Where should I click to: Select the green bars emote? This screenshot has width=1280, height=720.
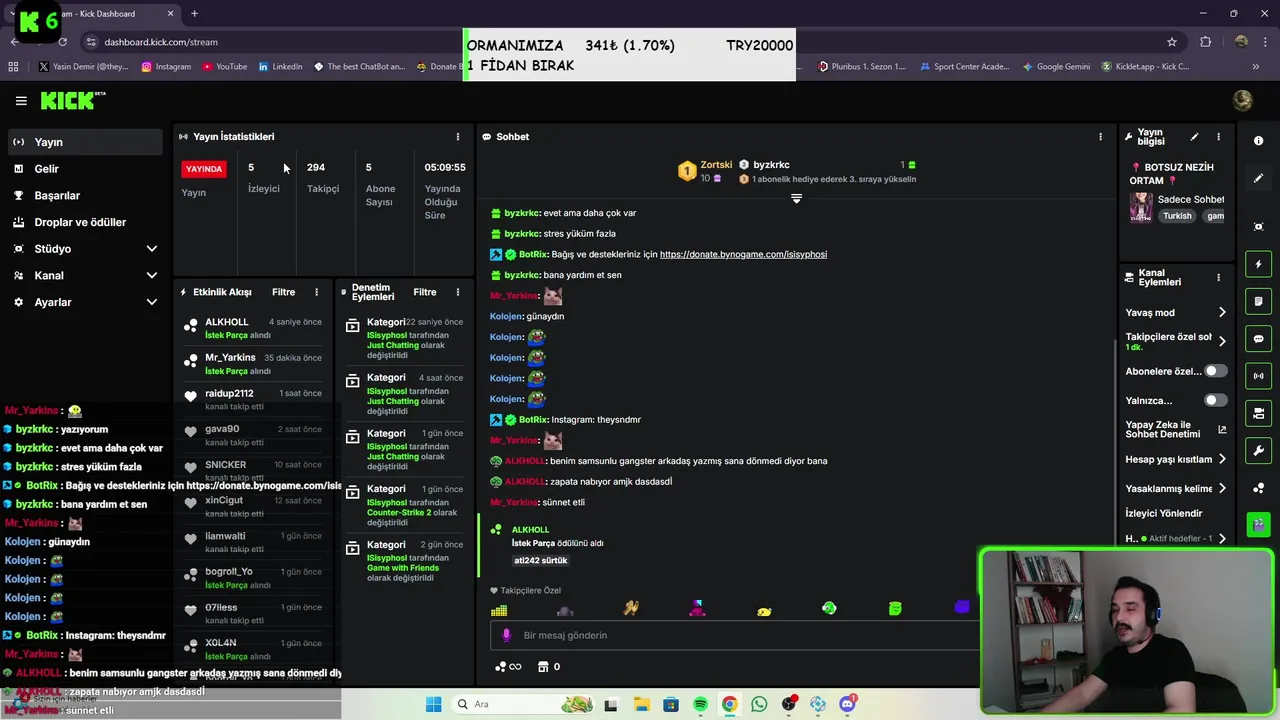click(x=499, y=609)
